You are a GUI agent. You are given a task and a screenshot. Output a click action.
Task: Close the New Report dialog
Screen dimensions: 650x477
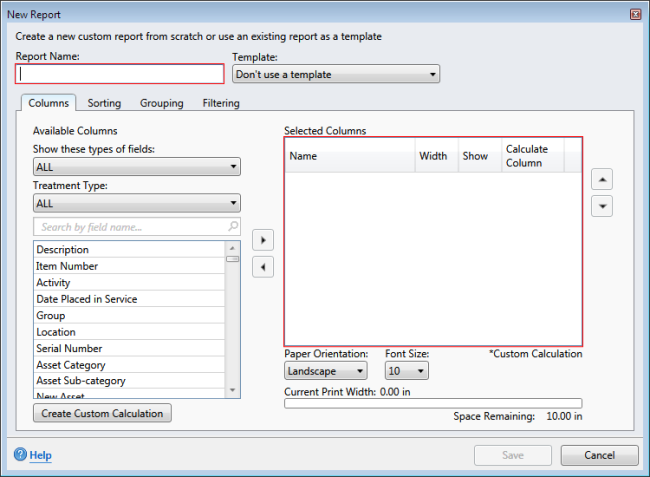[635, 15]
